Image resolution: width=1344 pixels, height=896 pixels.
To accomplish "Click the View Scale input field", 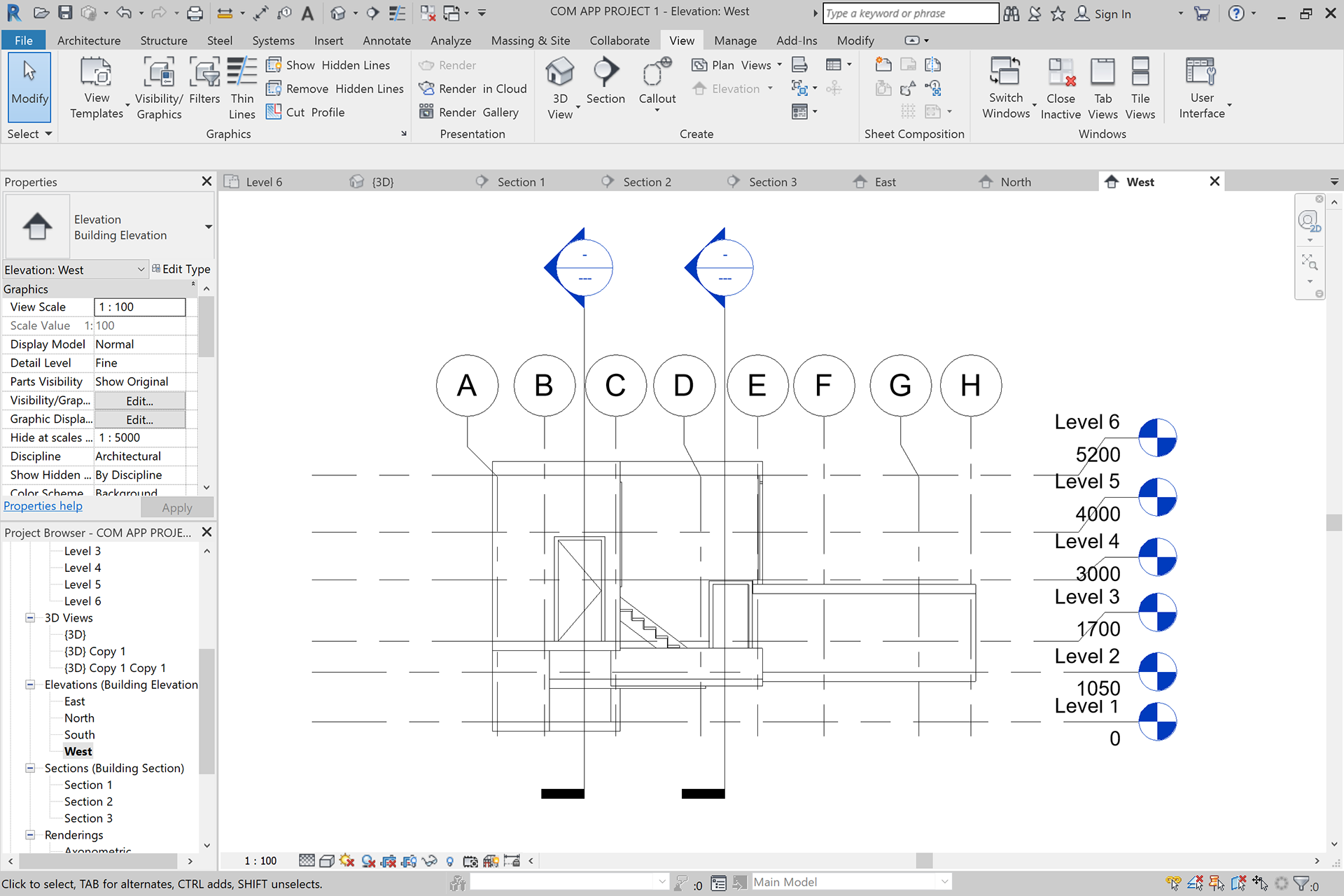I will (140, 307).
